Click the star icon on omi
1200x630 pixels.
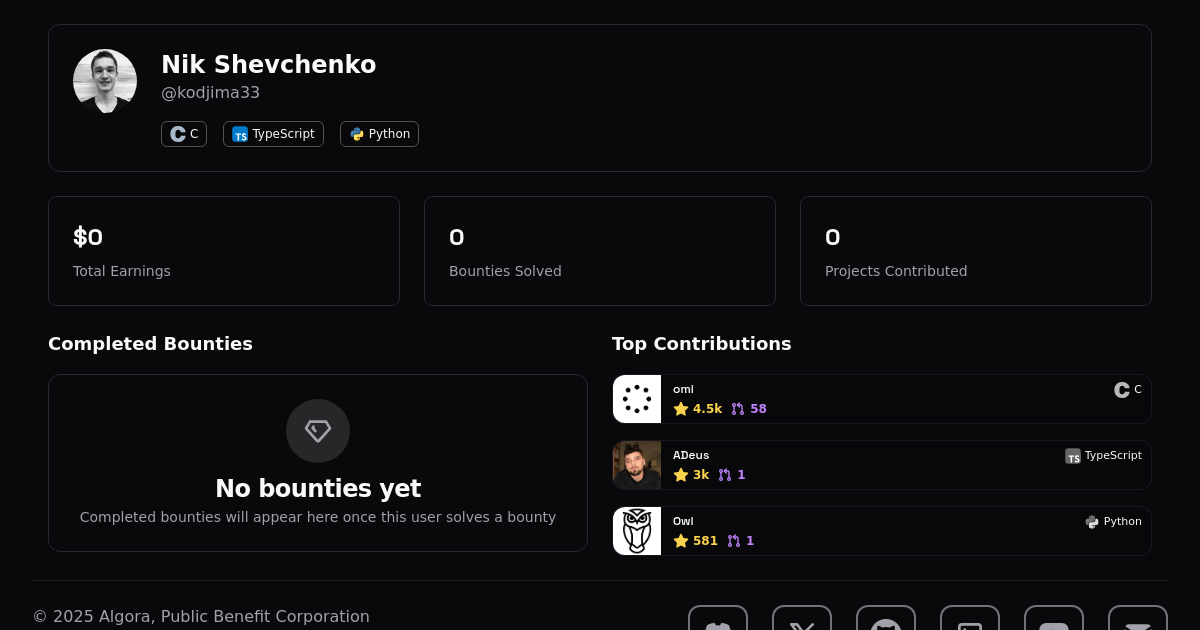point(681,409)
